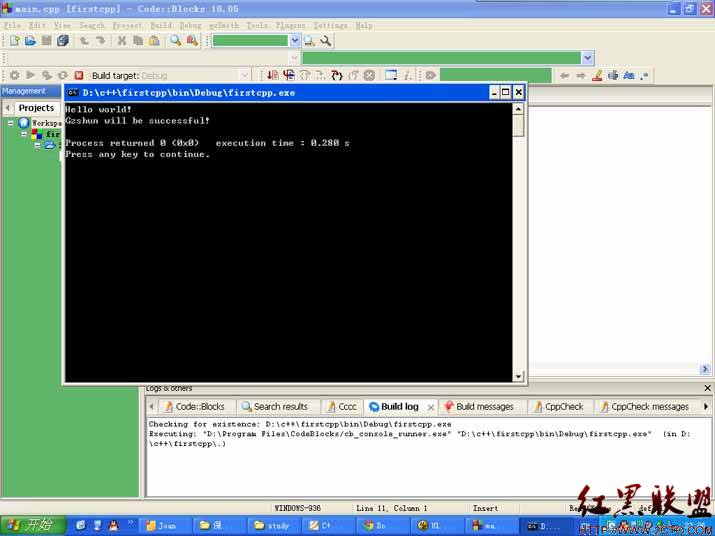Click the Run play icon

(31, 75)
